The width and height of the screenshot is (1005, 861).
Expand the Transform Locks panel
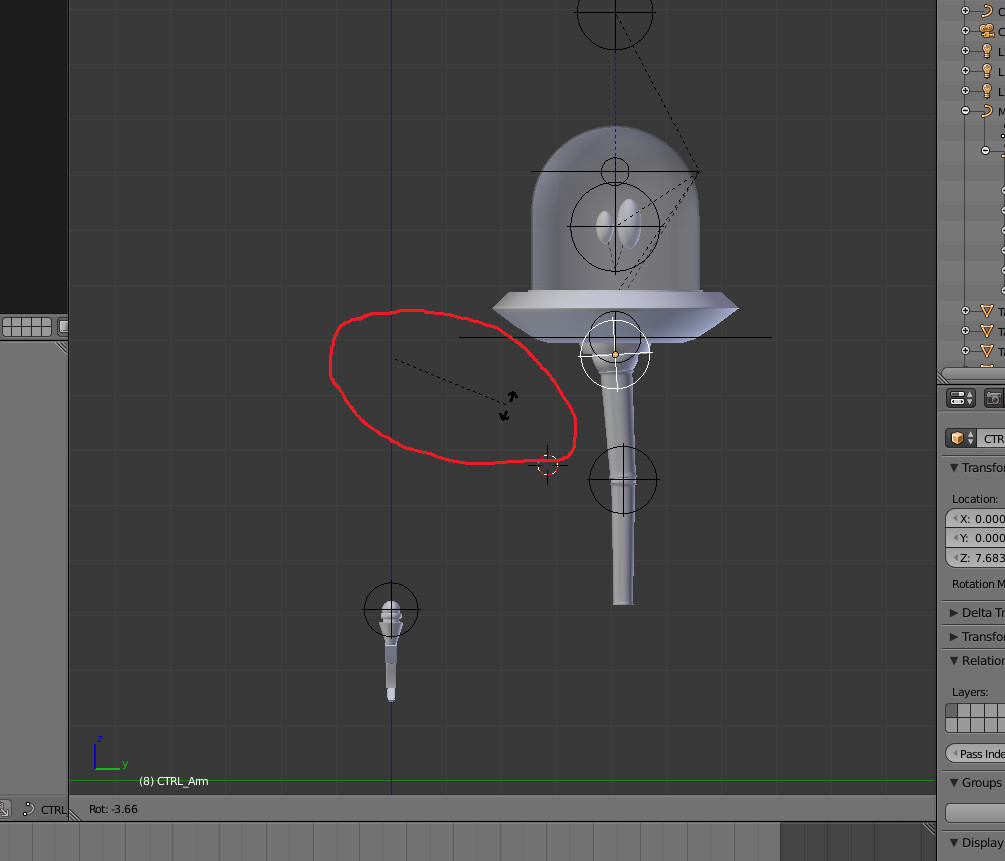(954, 637)
